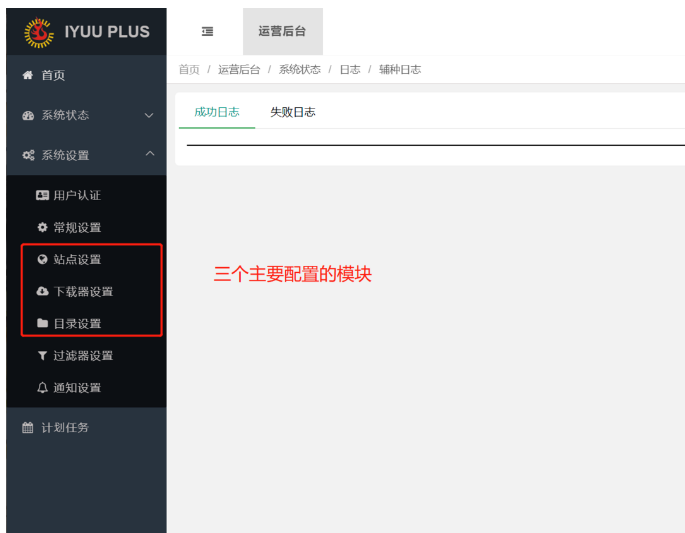The image size is (685, 533).
Task: Switch to the 失败日志 tab
Action: tap(293, 112)
